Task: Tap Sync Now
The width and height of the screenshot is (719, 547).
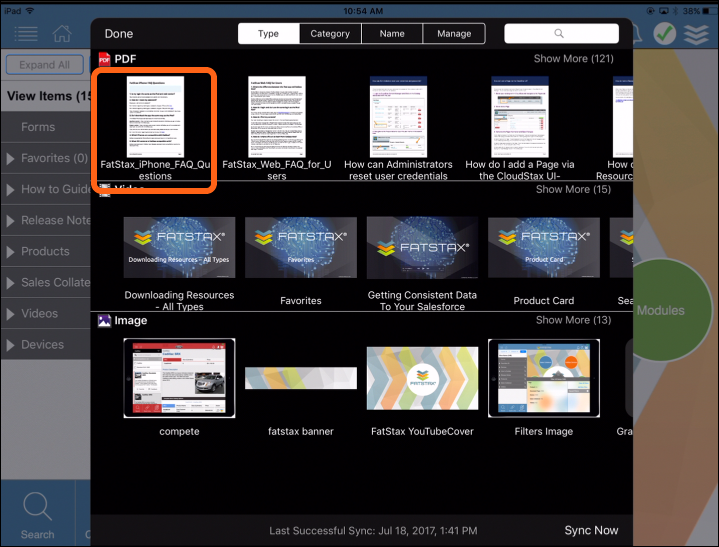Action: (591, 530)
